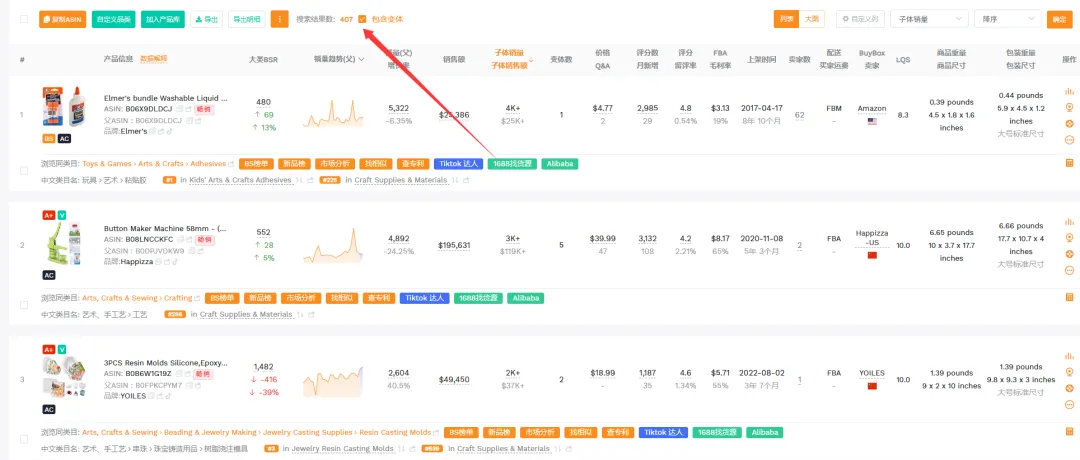Open the green Button Maker Machine thumbnail
The width and height of the screenshot is (1080, 460).
point(62,241)
